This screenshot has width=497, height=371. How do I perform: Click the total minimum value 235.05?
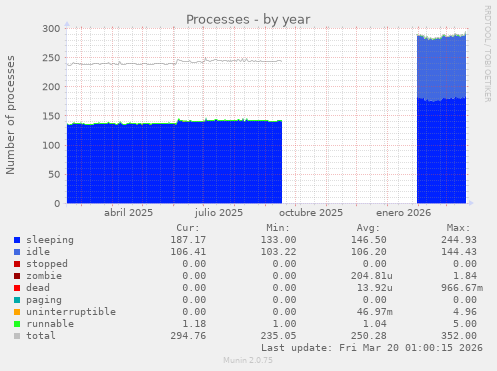pyautogui.click(x=278, y=336)
